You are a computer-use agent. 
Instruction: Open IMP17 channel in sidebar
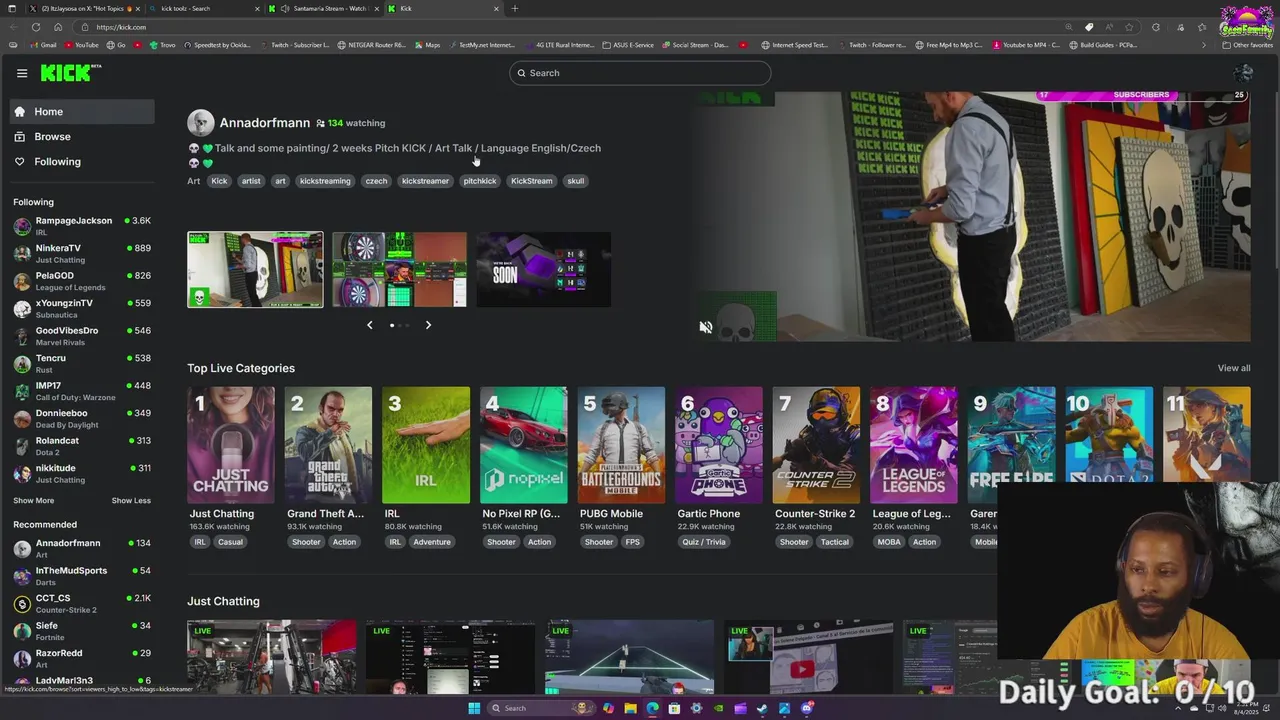(x=82, y=391)
